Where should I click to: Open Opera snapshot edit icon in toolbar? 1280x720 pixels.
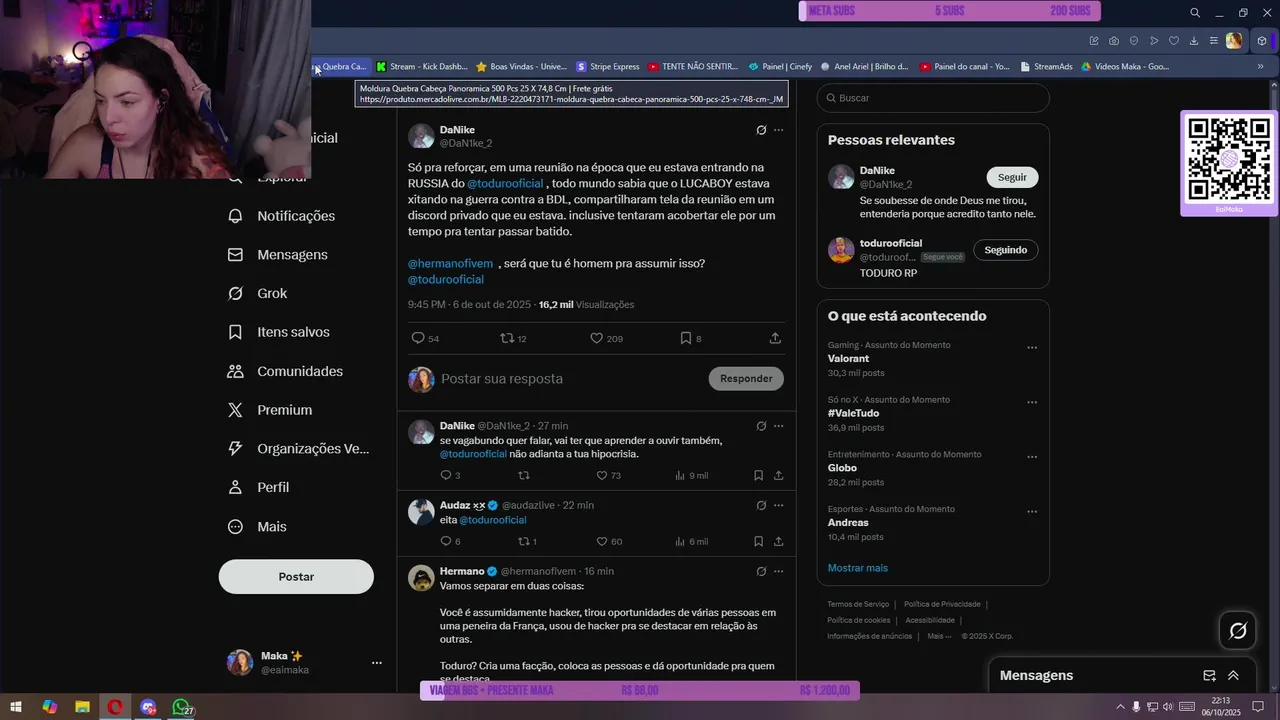click(x=1094, y=41)
